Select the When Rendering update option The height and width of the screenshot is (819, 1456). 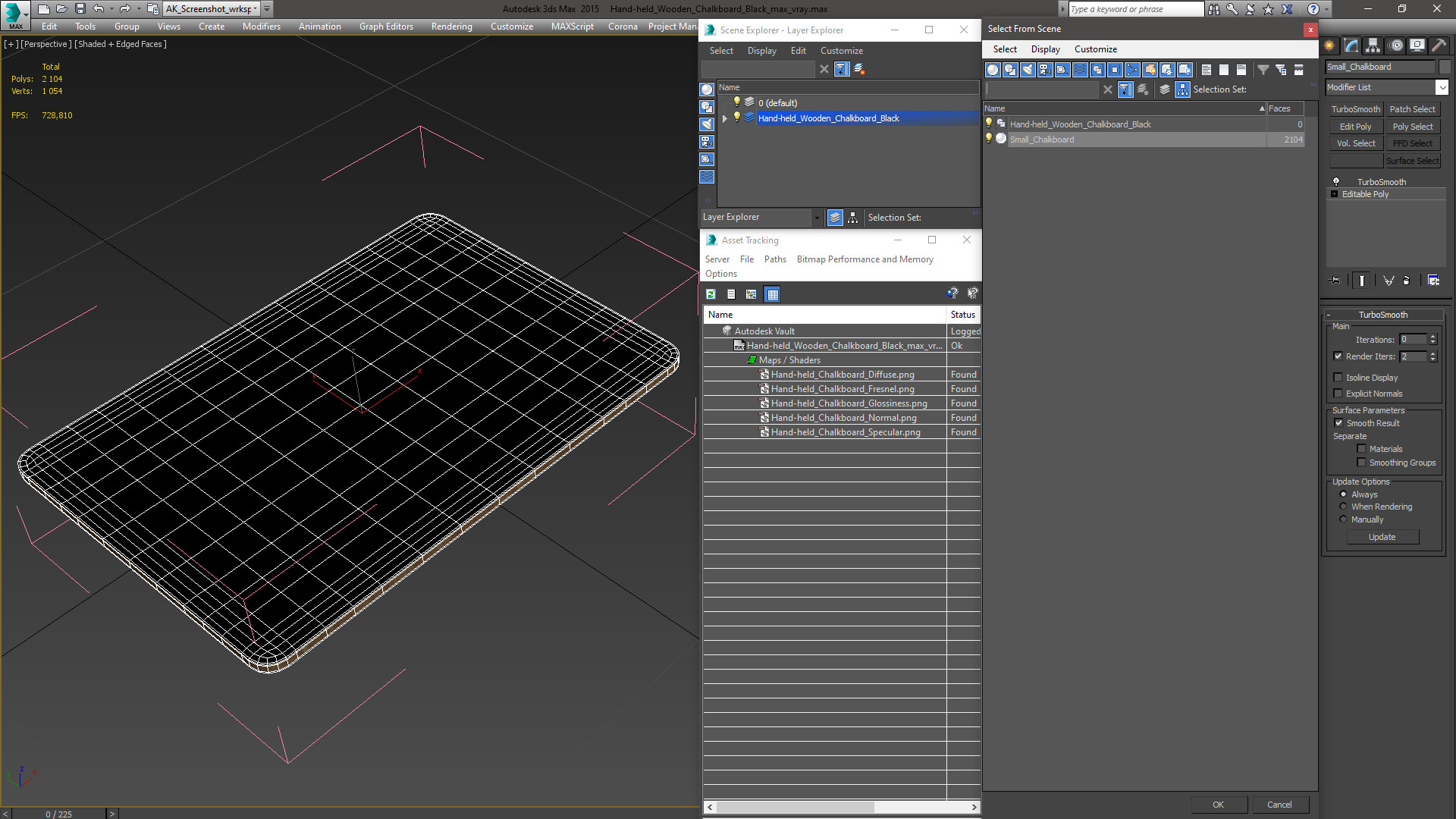pos(1343,507)
